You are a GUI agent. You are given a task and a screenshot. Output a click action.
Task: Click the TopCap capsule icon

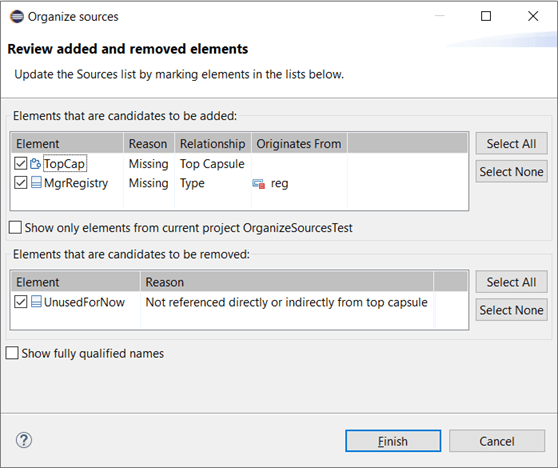(x=35, y=164)
